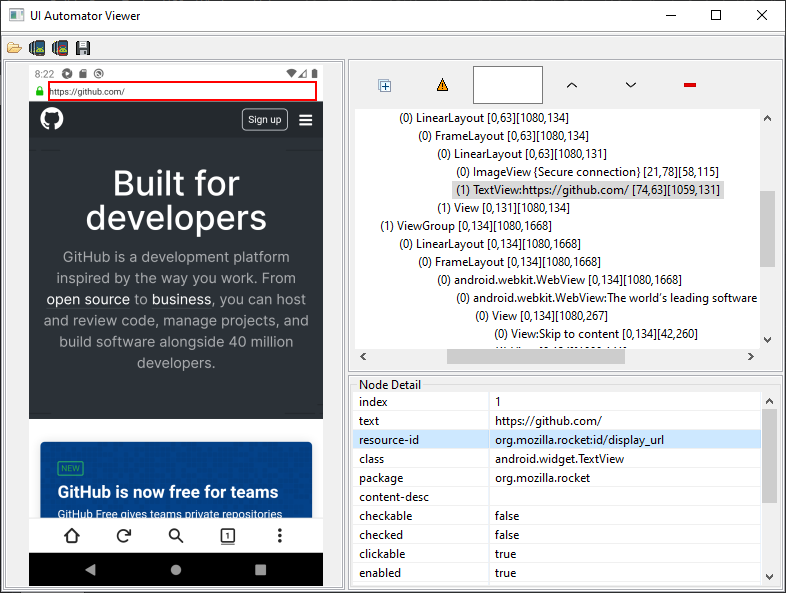Capture compressed hierarchy with second device icon

tap(60, 48)
